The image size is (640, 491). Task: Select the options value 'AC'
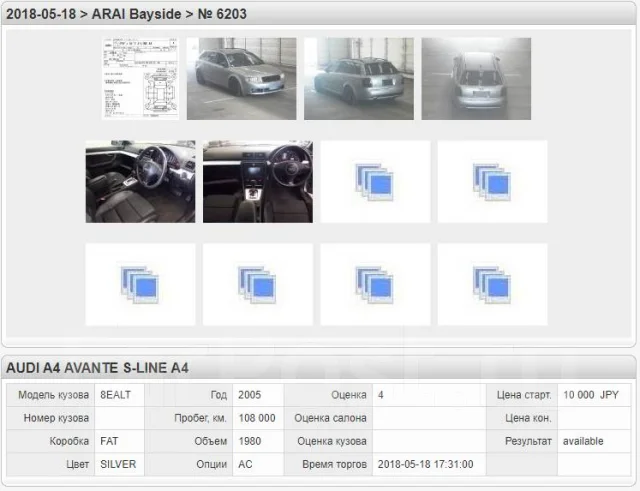tap(245, 464)
